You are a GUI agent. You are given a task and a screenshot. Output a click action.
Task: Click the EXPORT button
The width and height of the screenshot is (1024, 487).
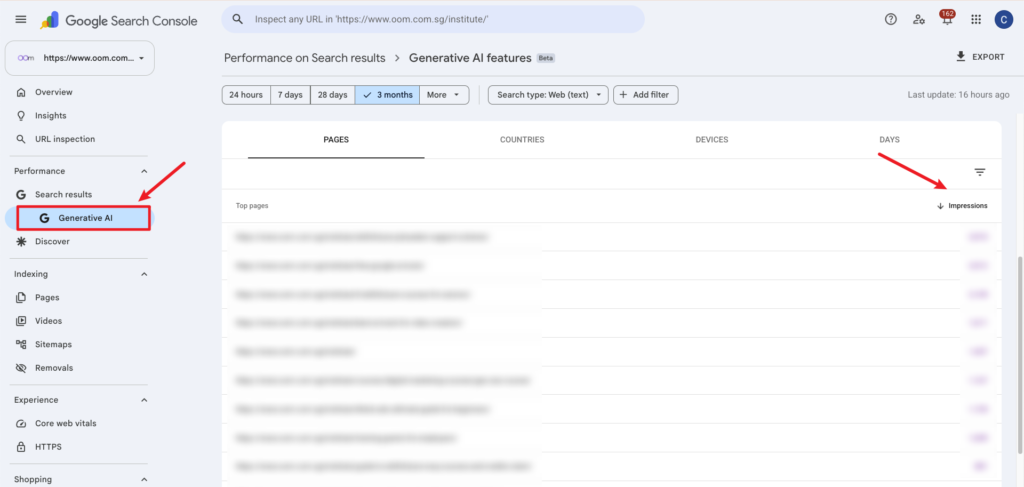coord(980,57)
